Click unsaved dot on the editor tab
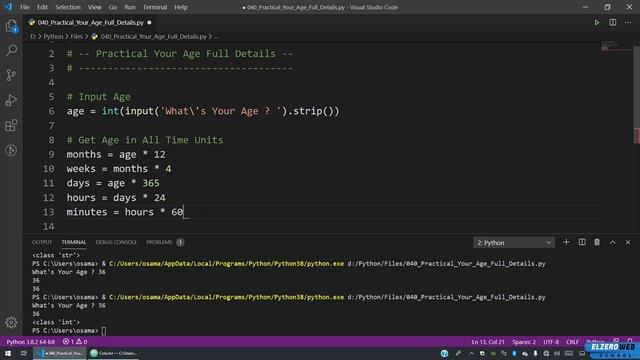640x360 pixels. tap(149, 22)
